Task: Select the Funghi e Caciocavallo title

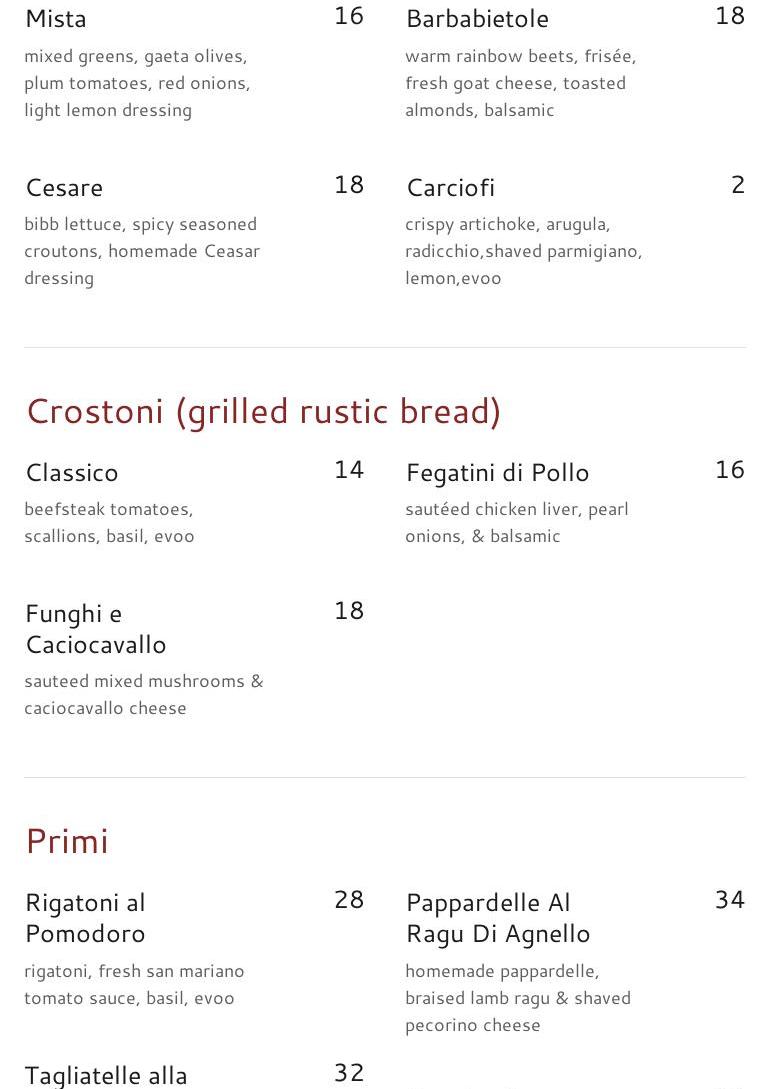Action: (96, 629)
